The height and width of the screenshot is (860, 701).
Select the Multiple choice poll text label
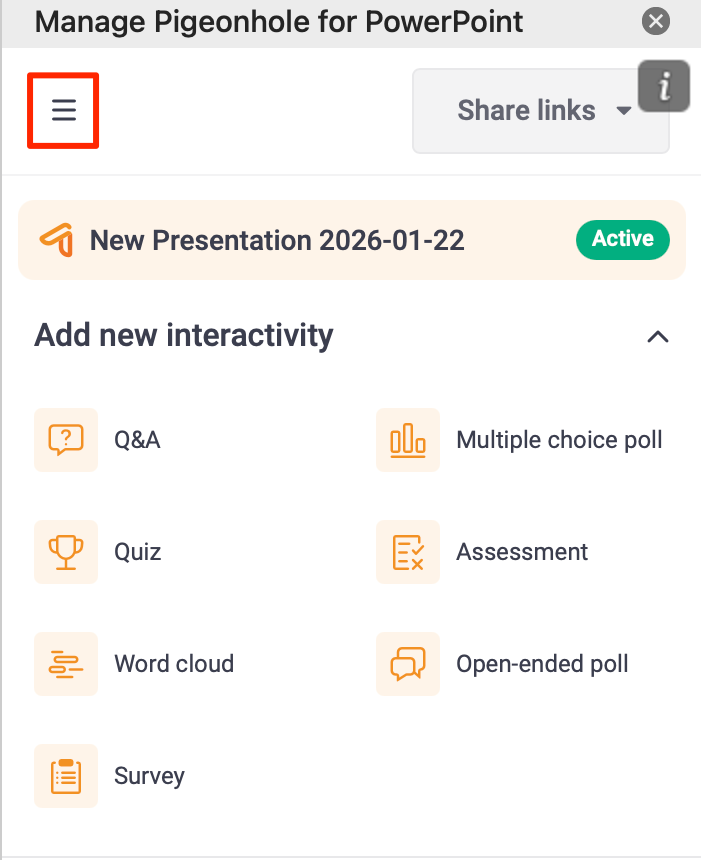[559, 440]
